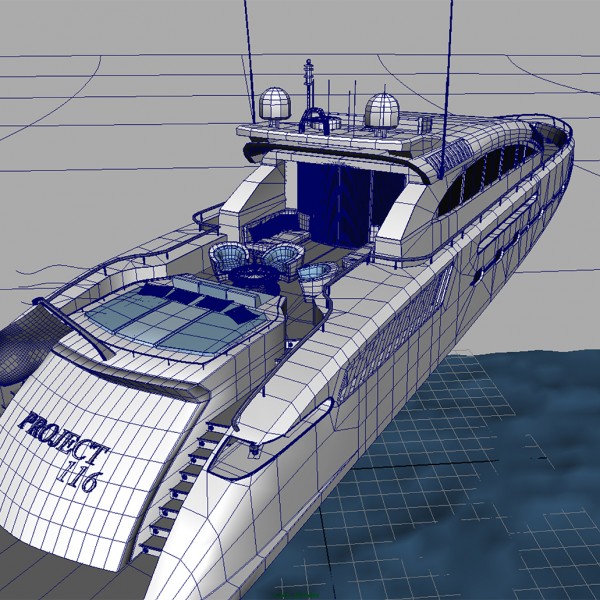Viewport: 600px width, 600px height.
Task: Select the right radar dome on roof
Action: pyautogui.click(x=381, y=110)
